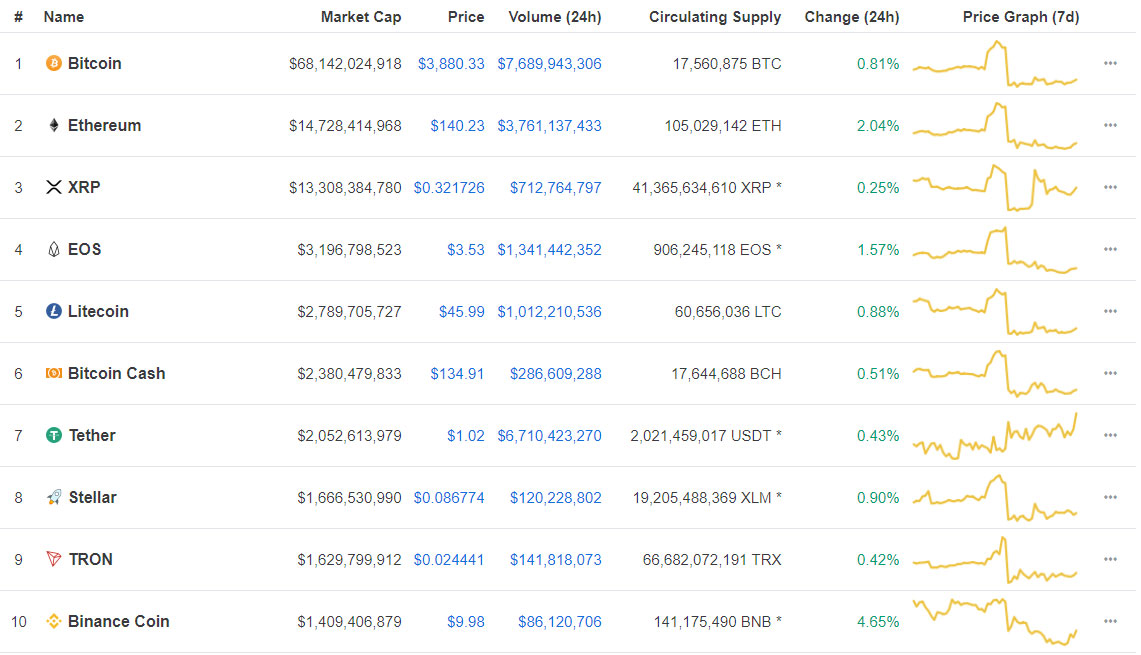Screen dimensions: 1141x655
Task: Click TRON supply 66,682,072,191 TRX
Action: [712, 560]
